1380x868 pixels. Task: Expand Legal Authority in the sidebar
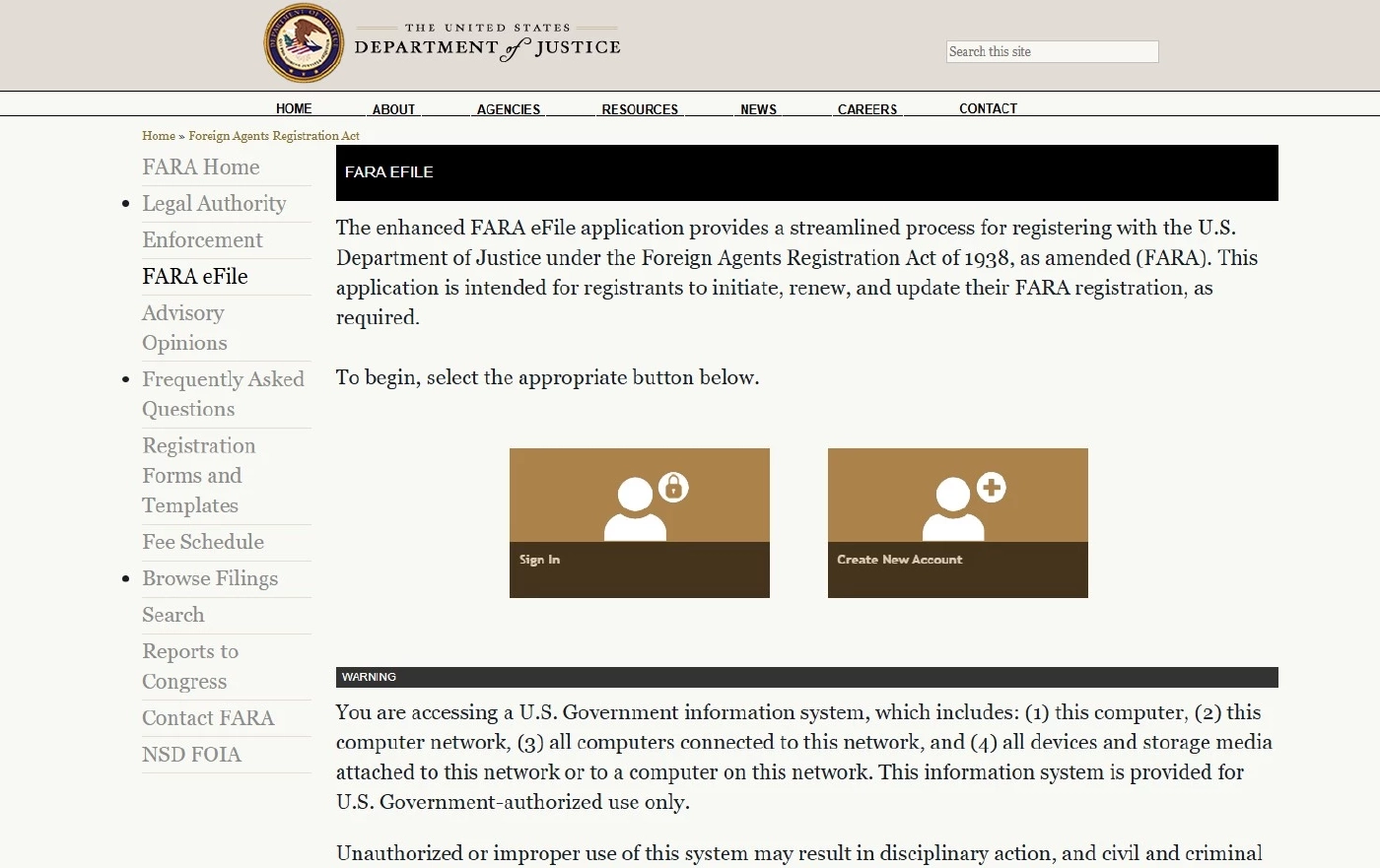click(214, 204)
